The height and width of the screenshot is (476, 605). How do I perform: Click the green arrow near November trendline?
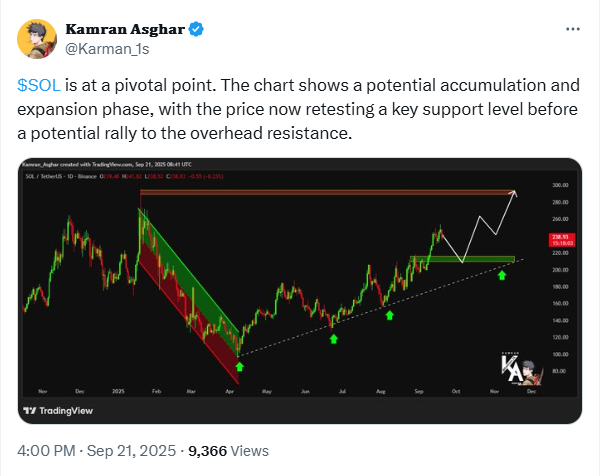click(502, 275)
